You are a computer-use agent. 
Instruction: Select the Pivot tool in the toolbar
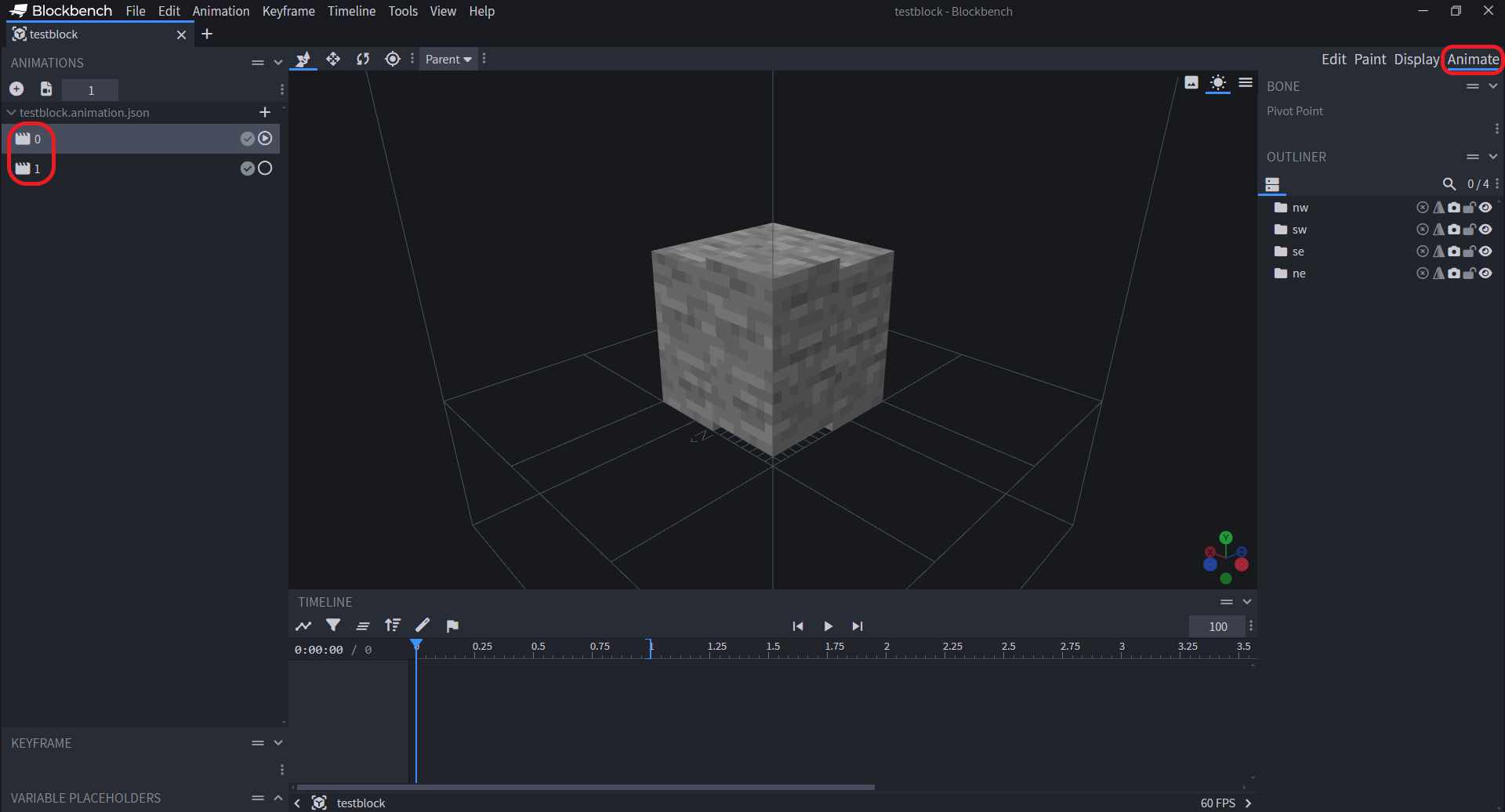click(x=393, y=59)
